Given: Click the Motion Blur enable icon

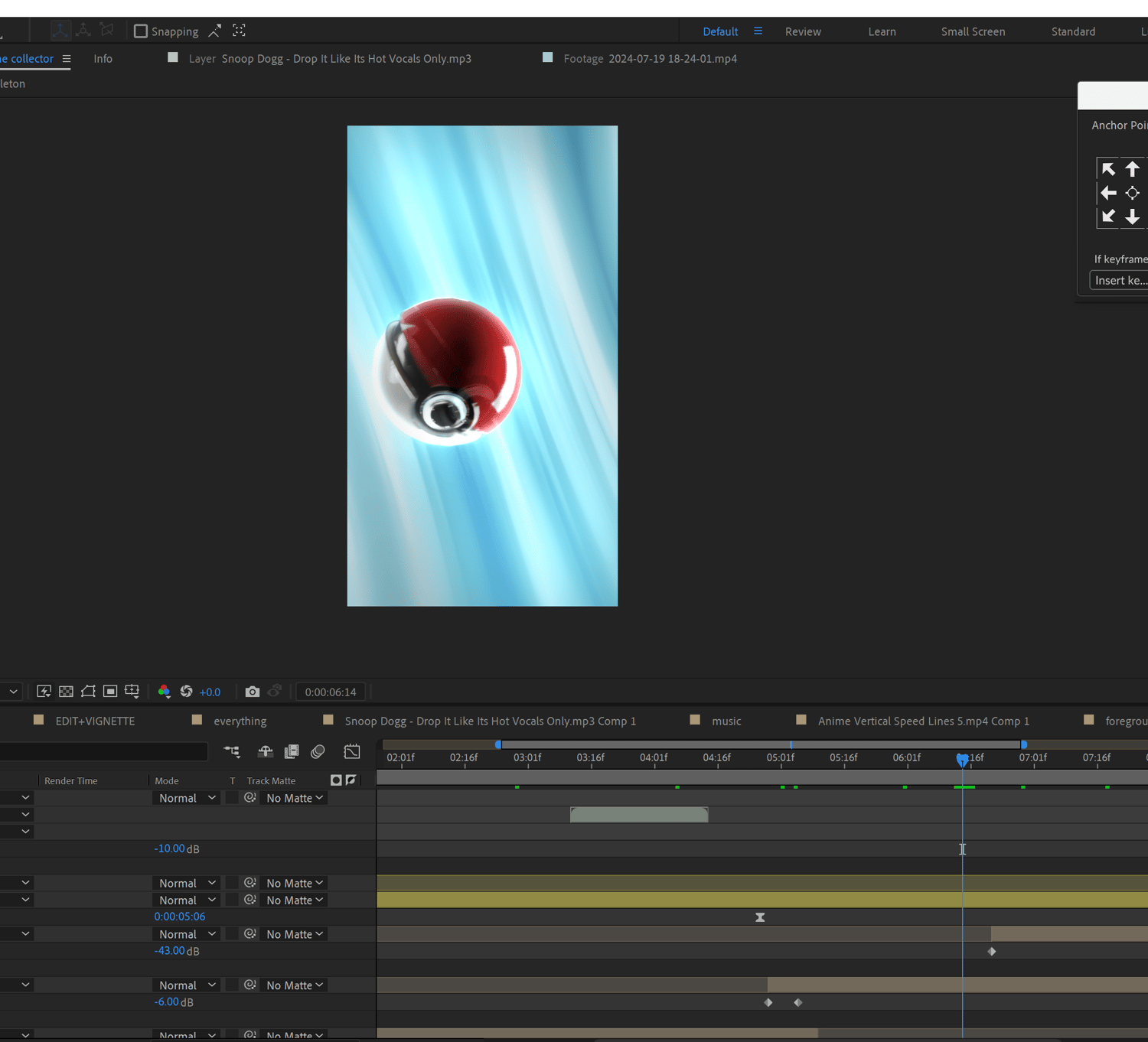Looking at the screenshot, I should tap(318, 751).
